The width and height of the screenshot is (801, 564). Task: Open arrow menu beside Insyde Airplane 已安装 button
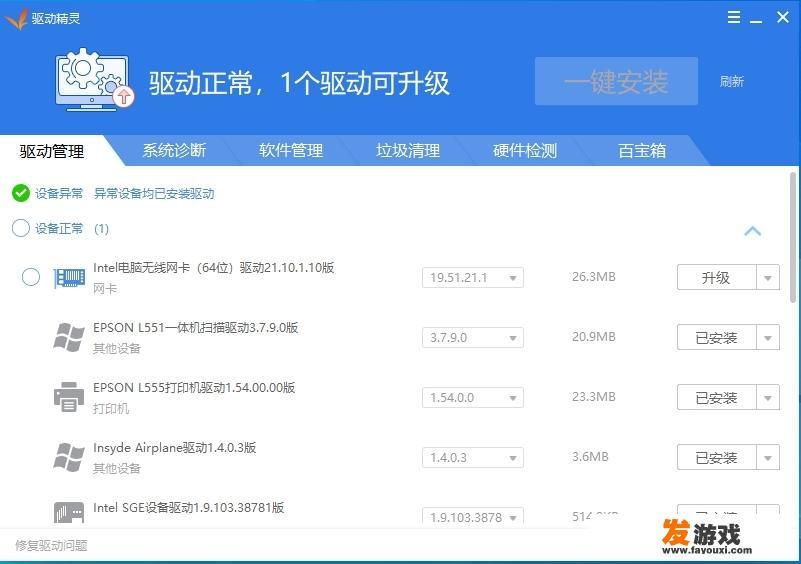(768, 457)
